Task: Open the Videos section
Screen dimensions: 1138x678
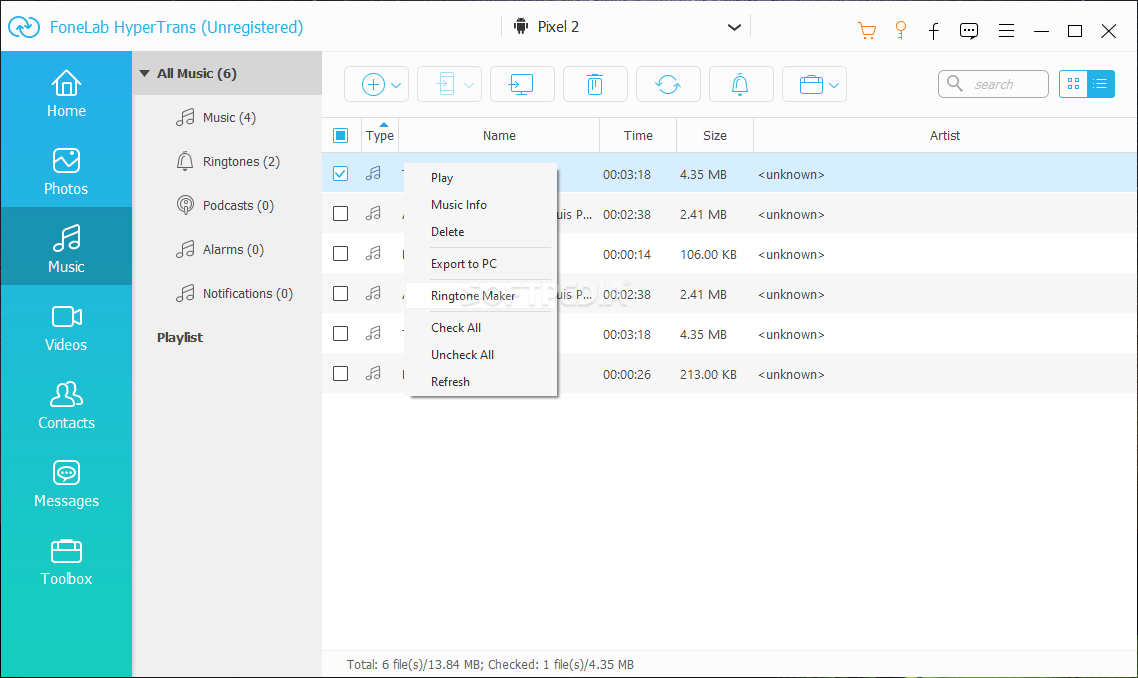Action: (x=66, y=328)
